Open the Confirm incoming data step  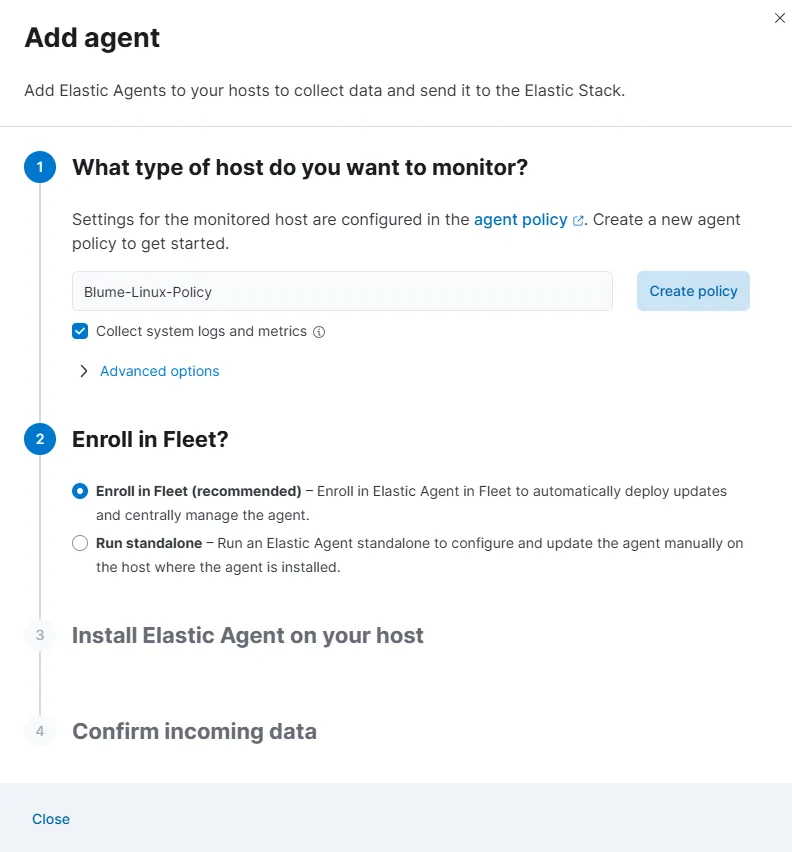(x=194, y=731)
